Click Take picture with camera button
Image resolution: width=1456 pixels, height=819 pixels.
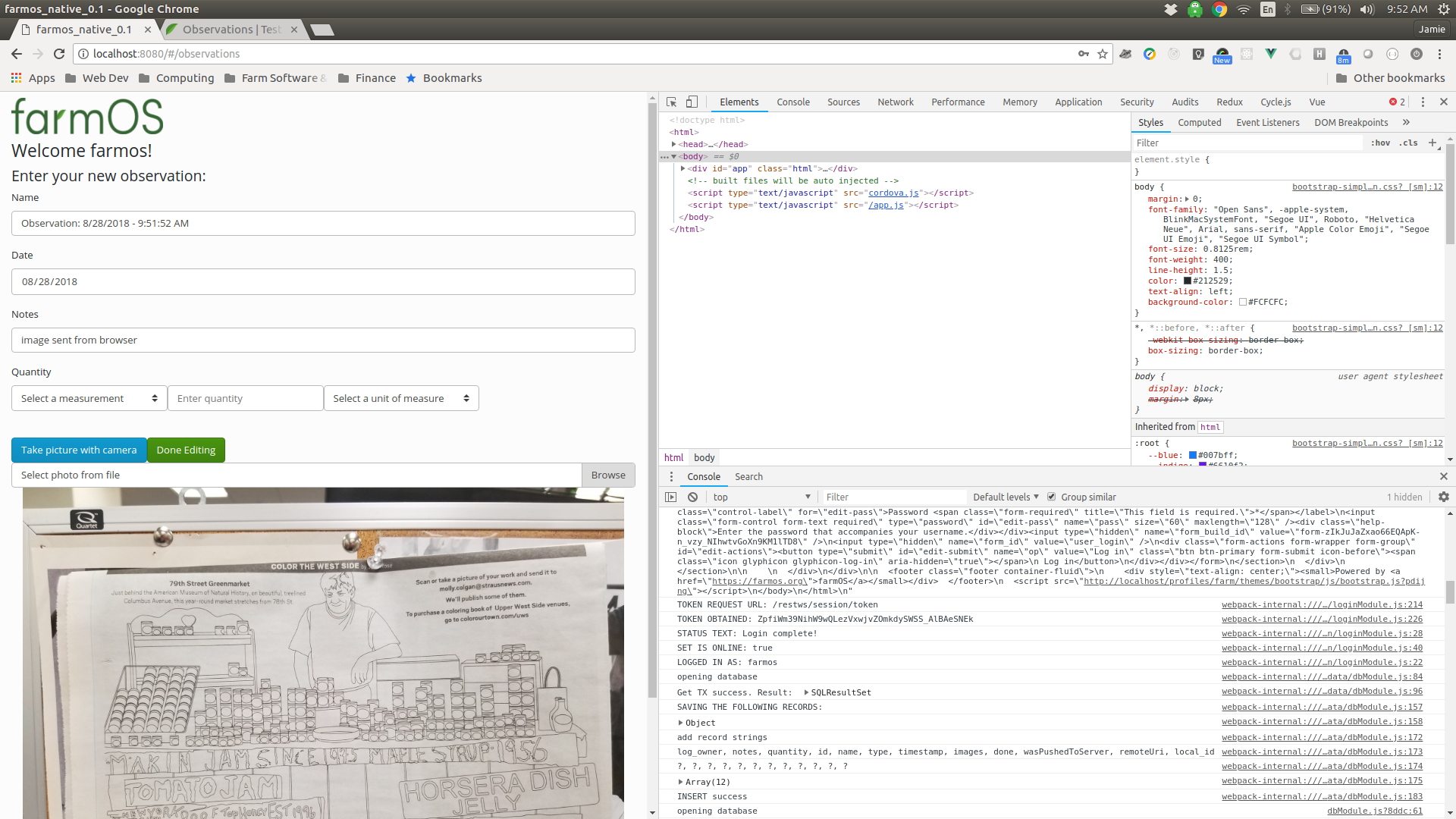click(79, 450)
